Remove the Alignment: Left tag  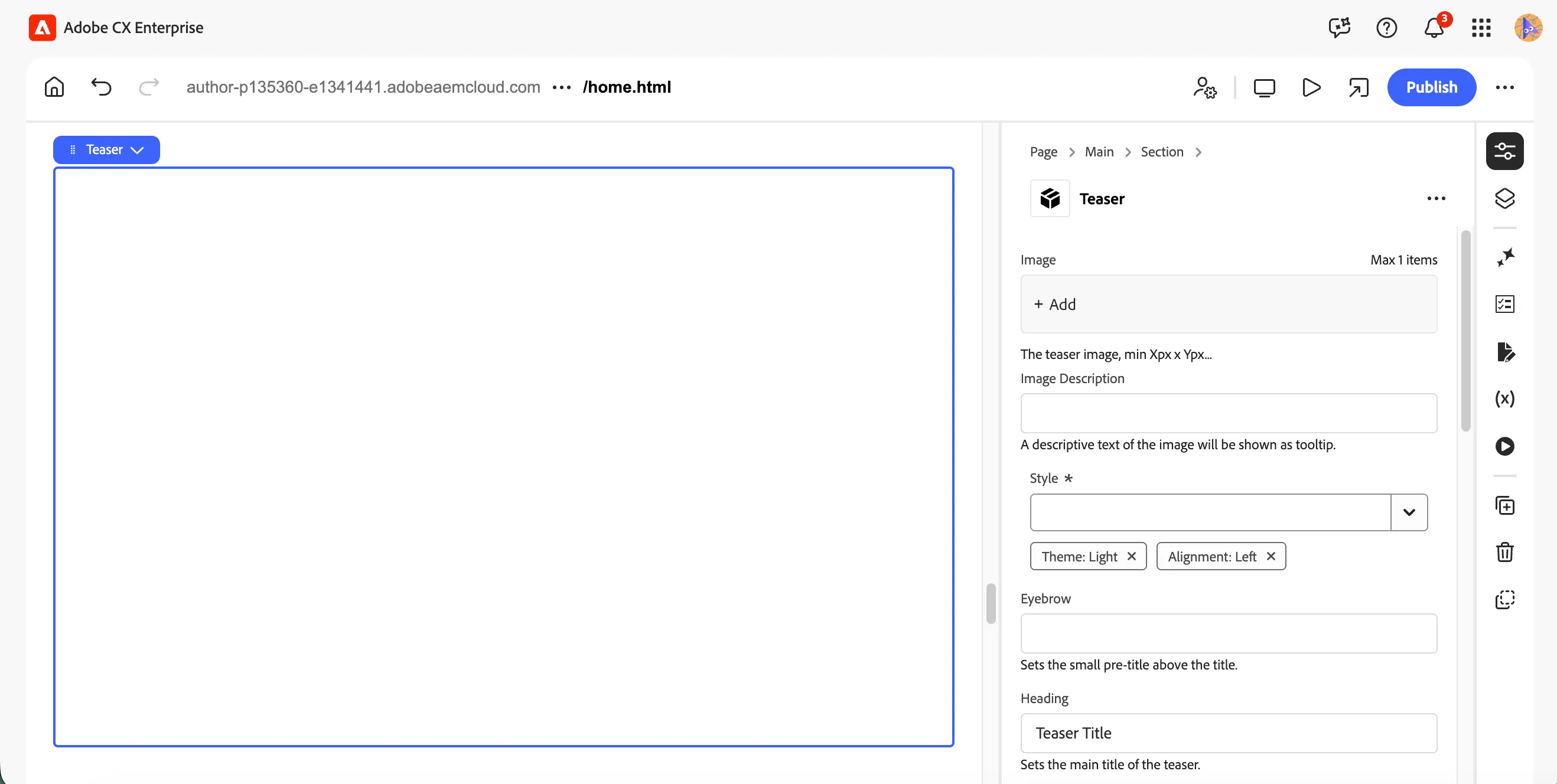pos(1271,556)
